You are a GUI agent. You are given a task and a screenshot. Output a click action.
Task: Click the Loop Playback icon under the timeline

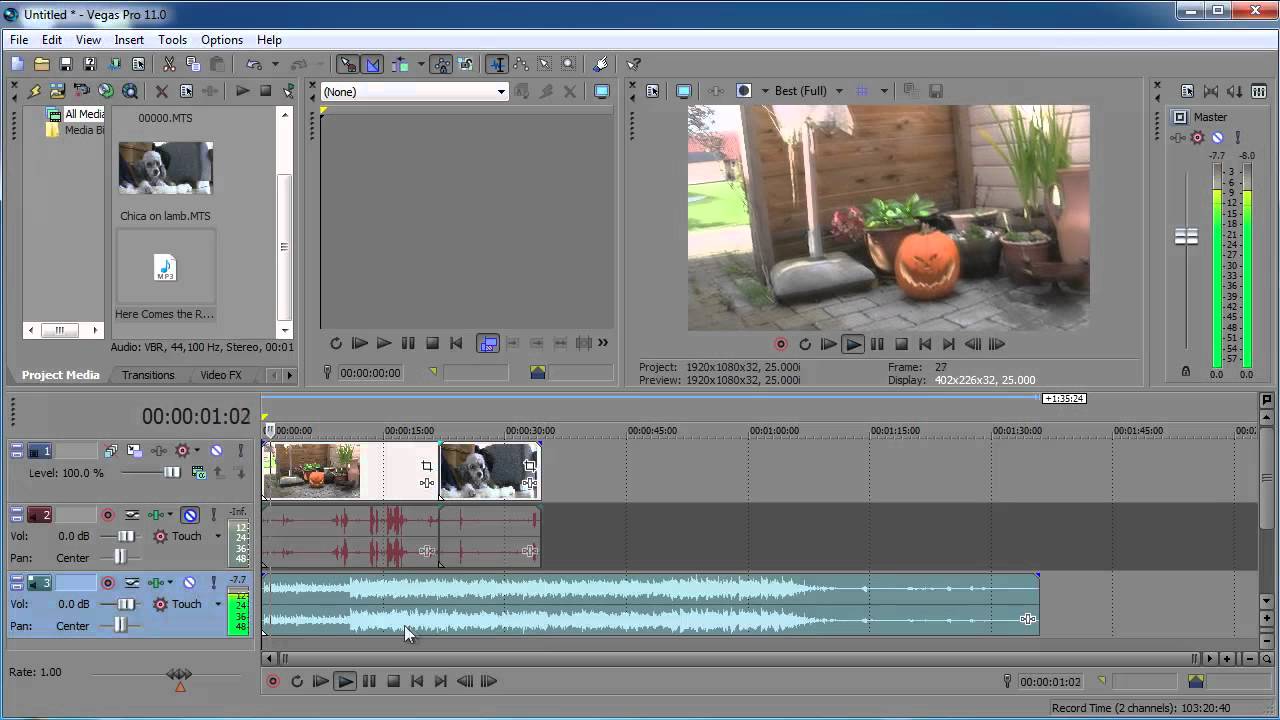[x=296, y=681]
